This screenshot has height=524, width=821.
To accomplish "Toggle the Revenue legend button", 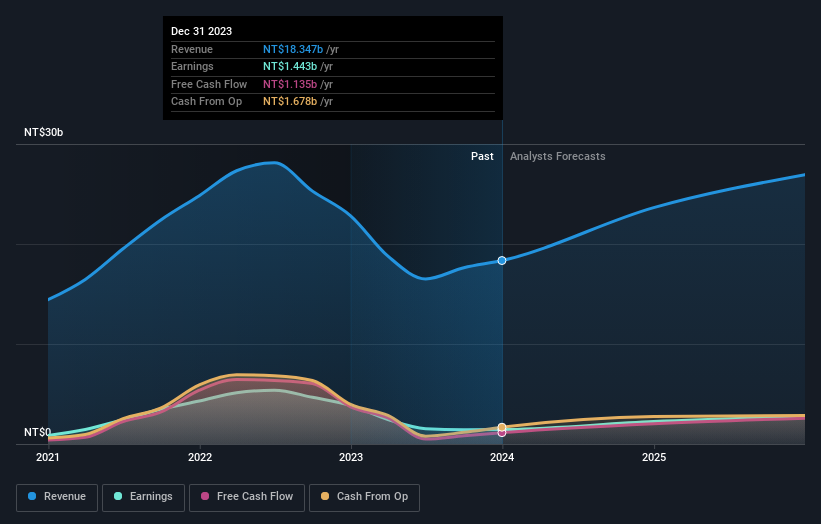I will coord(57,497).
